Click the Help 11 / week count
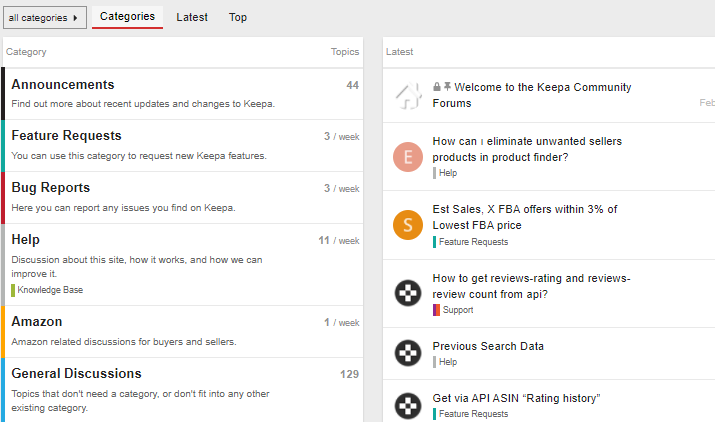 (339, 240)
